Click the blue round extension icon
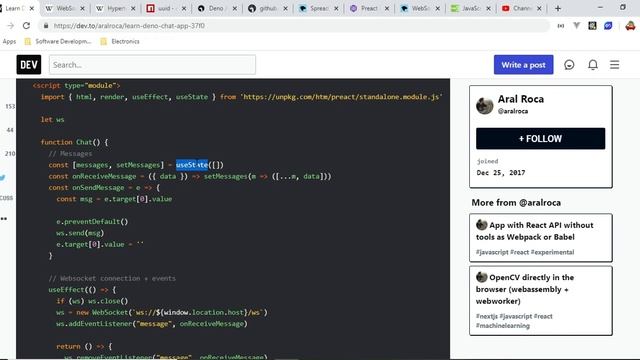 [x=608, y=26]
